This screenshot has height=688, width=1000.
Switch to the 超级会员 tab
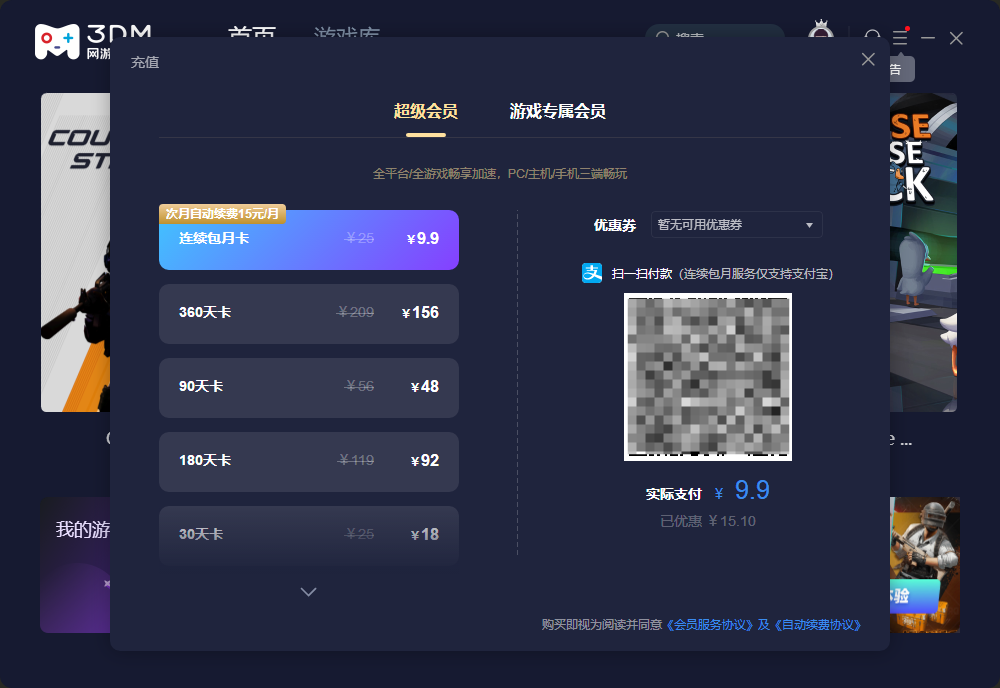(425, 111)
